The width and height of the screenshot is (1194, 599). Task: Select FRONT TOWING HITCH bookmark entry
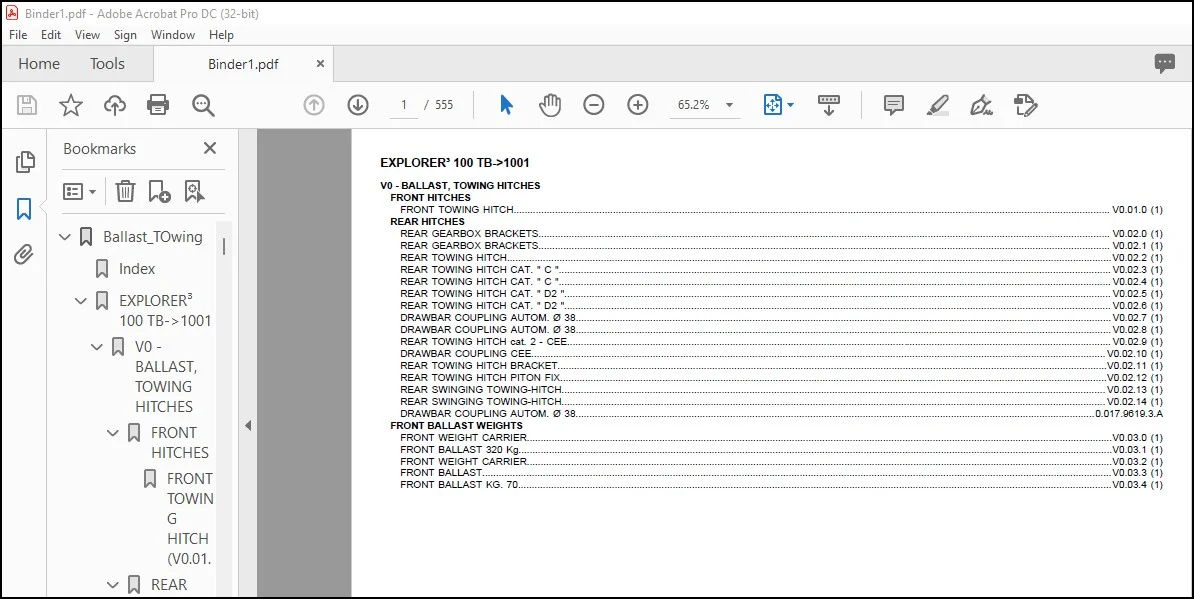tap(190, 518)
